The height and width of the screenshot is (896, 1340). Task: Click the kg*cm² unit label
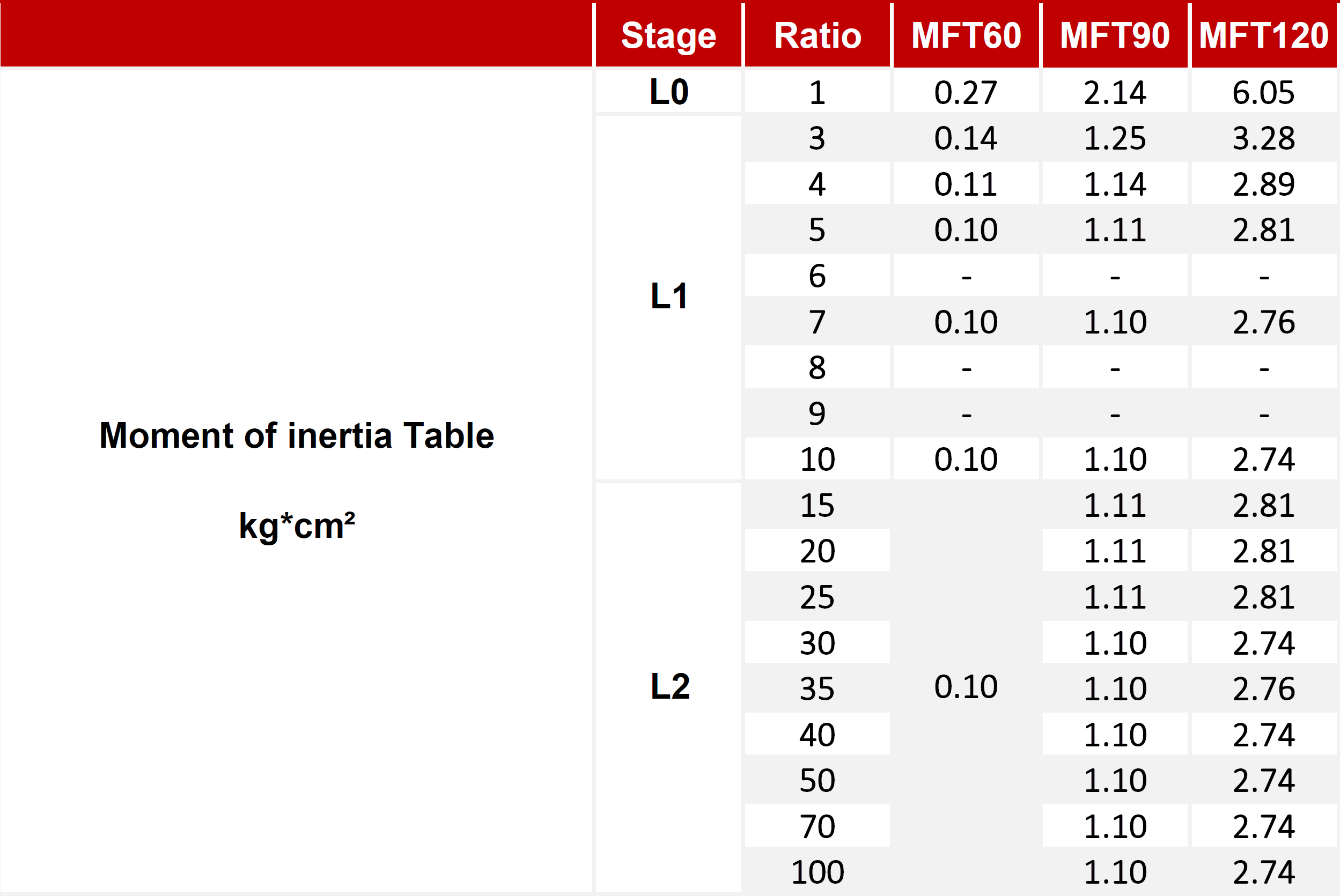[x=296, y=525]
